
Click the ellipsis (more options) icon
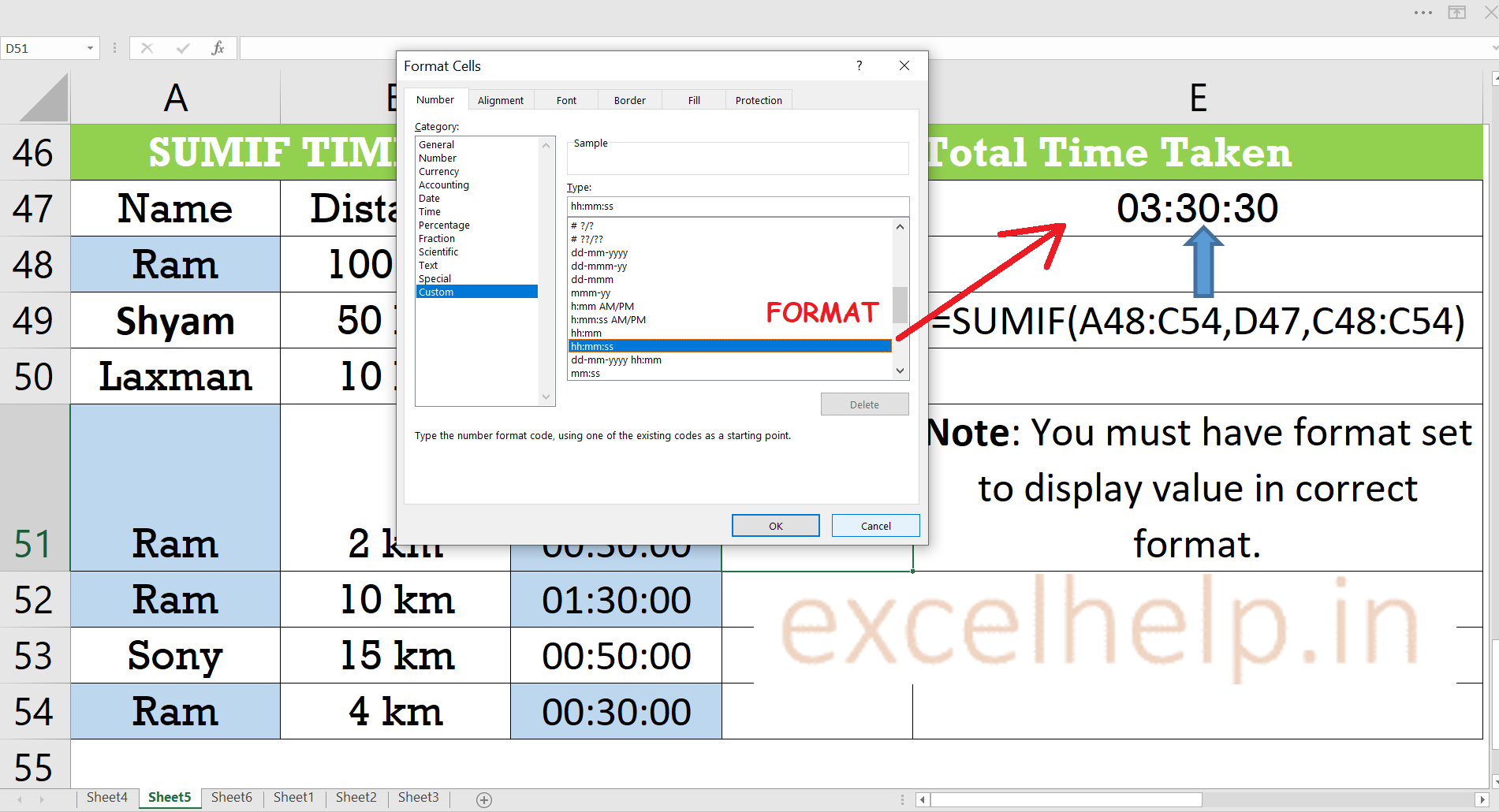(x=1423, y=13)
